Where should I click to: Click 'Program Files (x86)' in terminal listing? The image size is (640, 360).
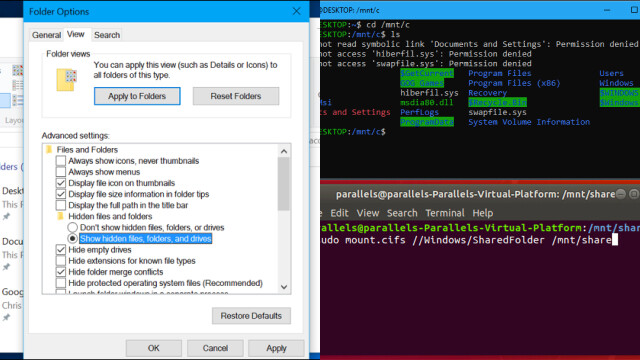[x=514, y=83]
